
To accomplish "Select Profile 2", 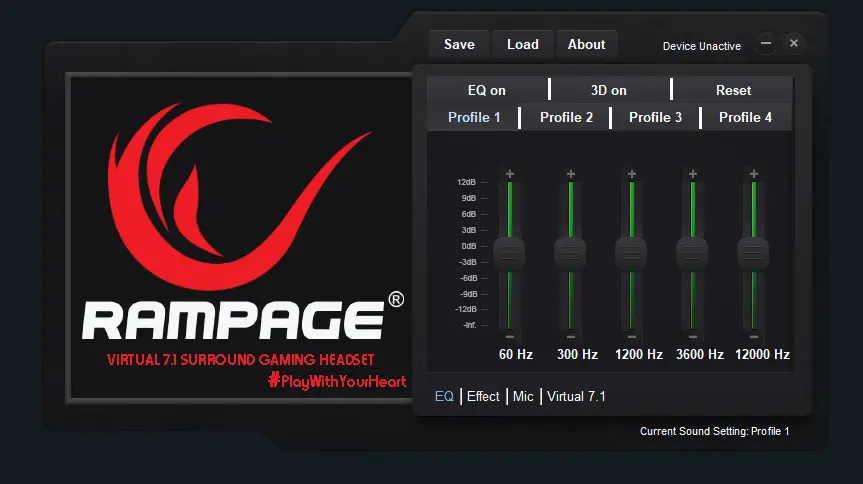I will [566, 117].
